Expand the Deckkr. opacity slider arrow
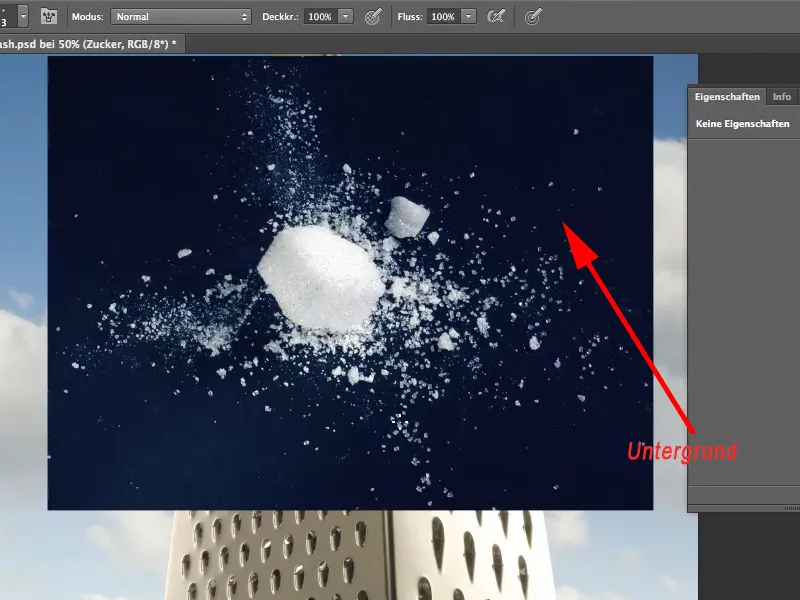The image size is (800, 600). point(345,17)
